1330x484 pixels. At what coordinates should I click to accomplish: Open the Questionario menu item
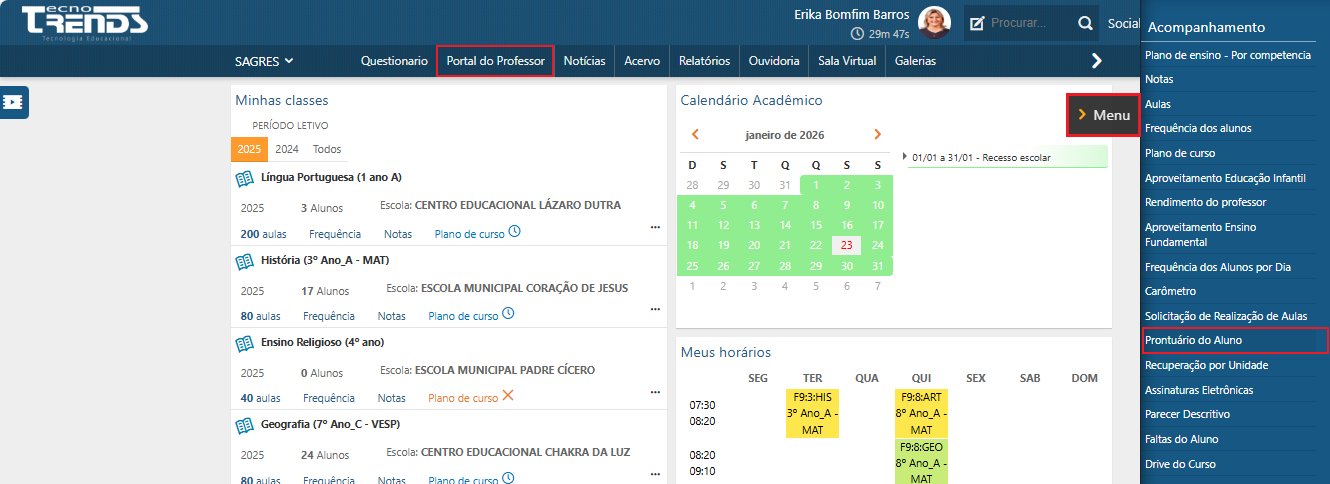pyautogui.click(x=394, y=61)
